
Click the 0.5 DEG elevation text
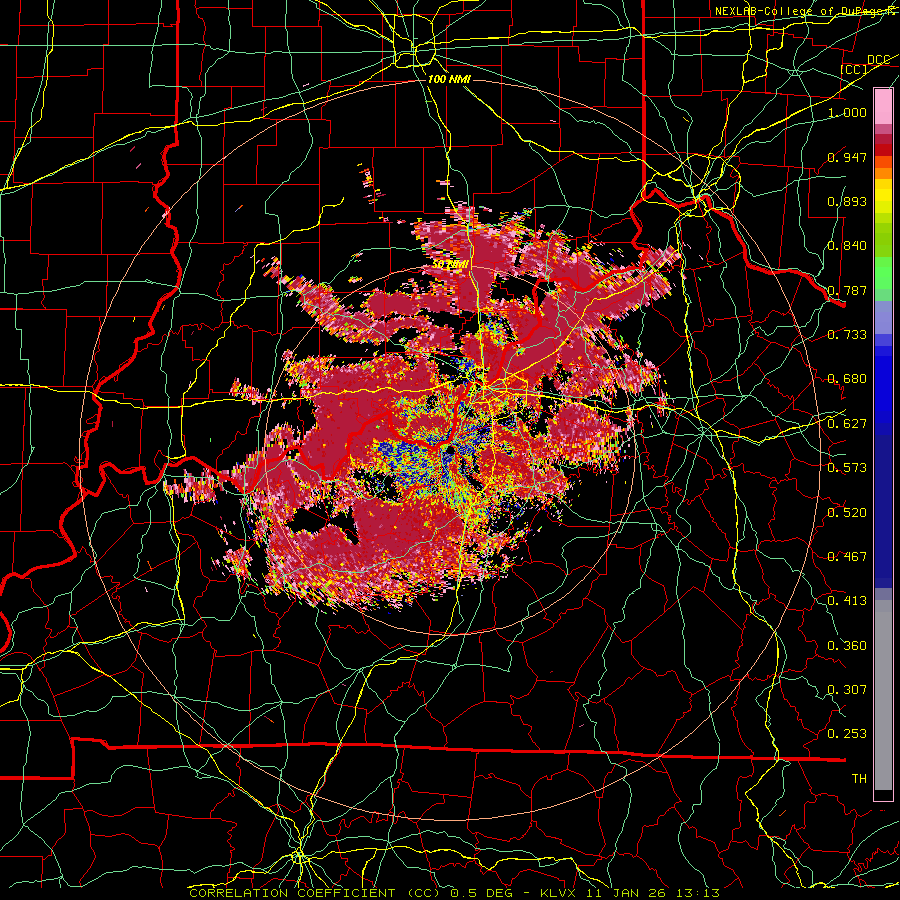481,893
